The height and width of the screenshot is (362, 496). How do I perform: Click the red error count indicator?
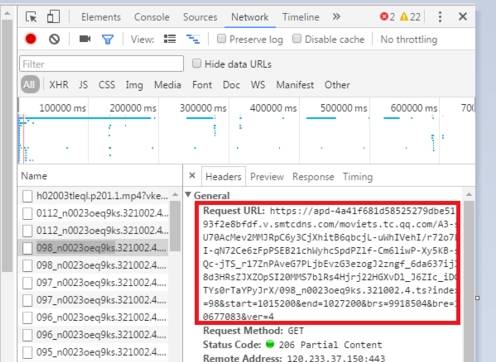coord(387,17)
